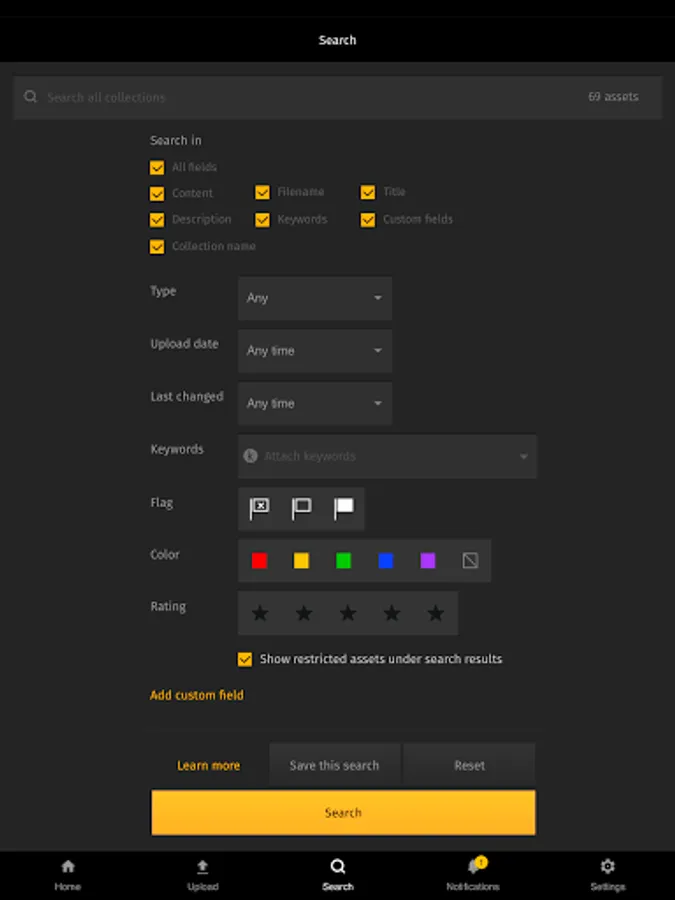Set rating to one star
The height and width of the screenshot is (900, 675).
point(260,613)
